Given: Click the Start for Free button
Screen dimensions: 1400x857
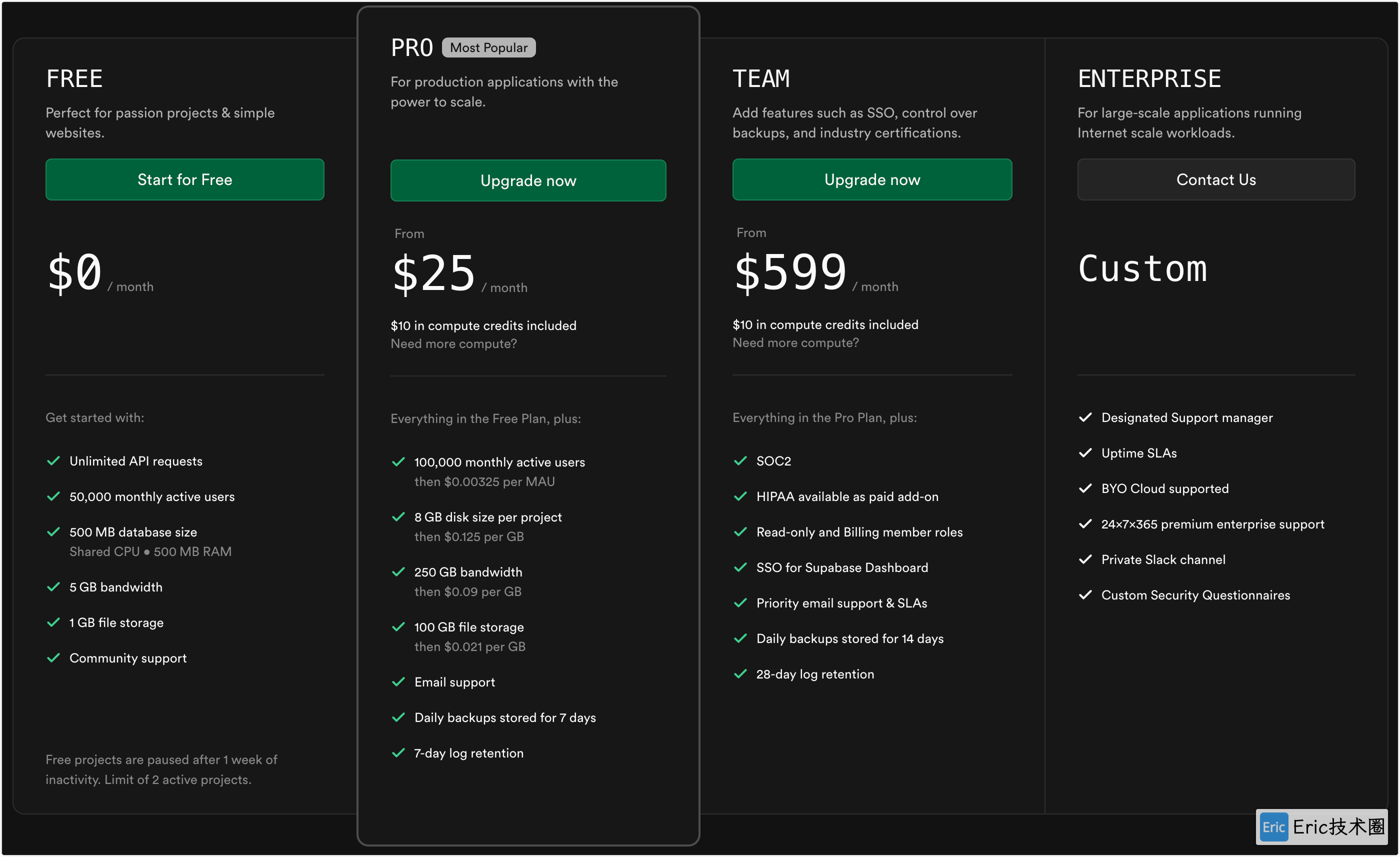Looking at the screenshot, I should point(184,179).
